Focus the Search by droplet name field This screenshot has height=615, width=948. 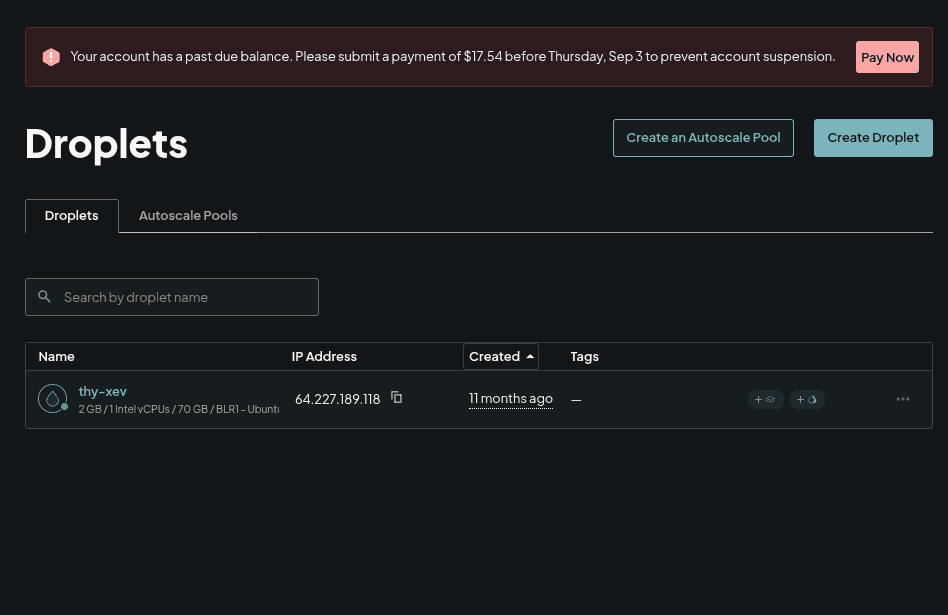[x=172, y=297]
